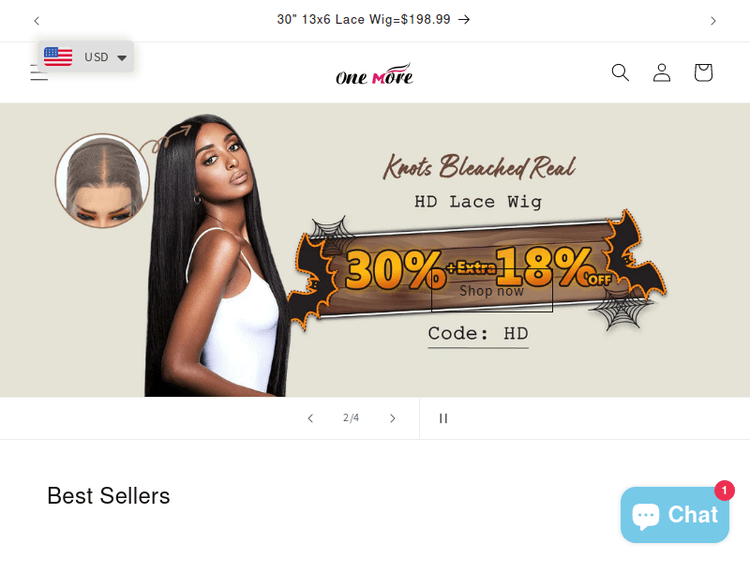Open the search magnifier icon

(x=620, y=73)
